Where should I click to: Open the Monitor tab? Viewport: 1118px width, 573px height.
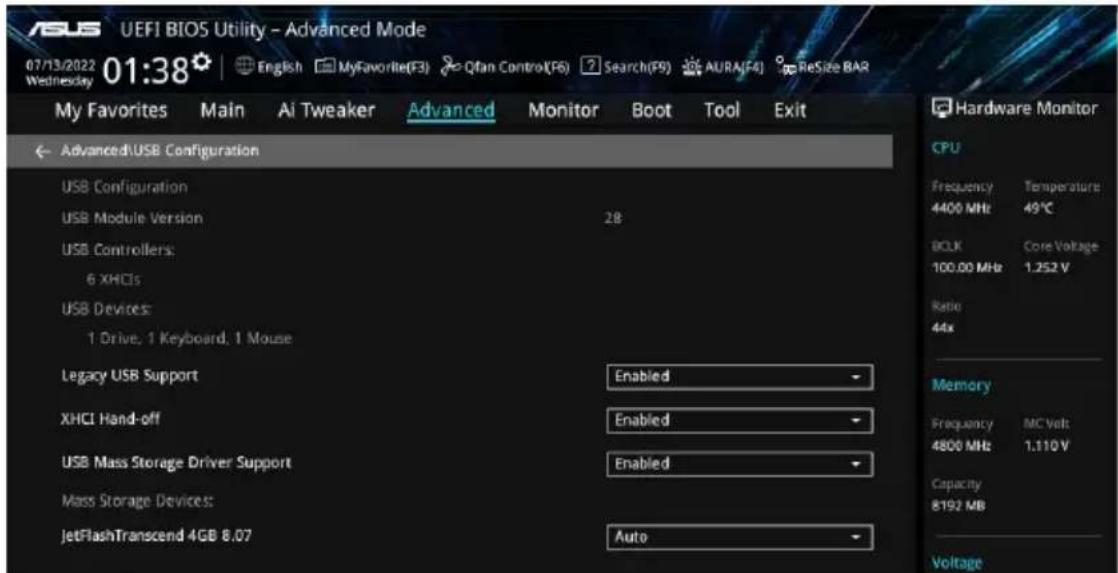pos(563,110)
